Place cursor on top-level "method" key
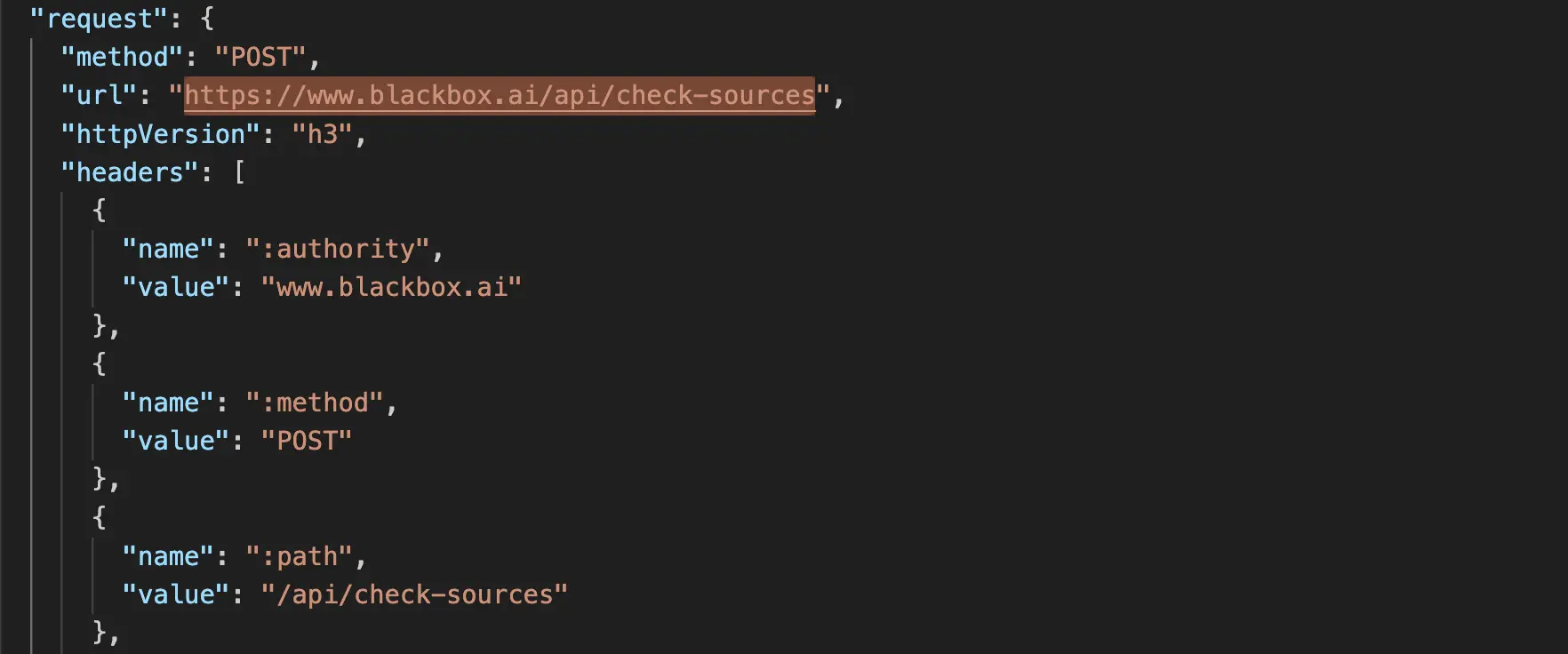 pyautogui.click(x=122, y=57)
